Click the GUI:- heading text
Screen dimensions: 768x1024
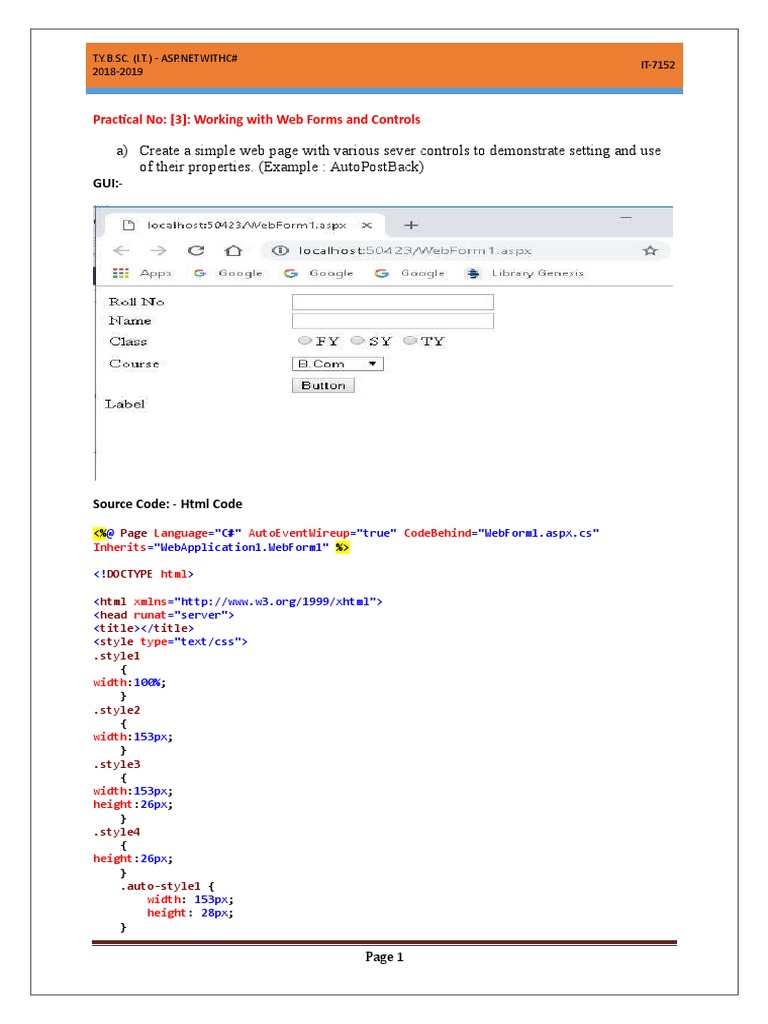point(107,184)
